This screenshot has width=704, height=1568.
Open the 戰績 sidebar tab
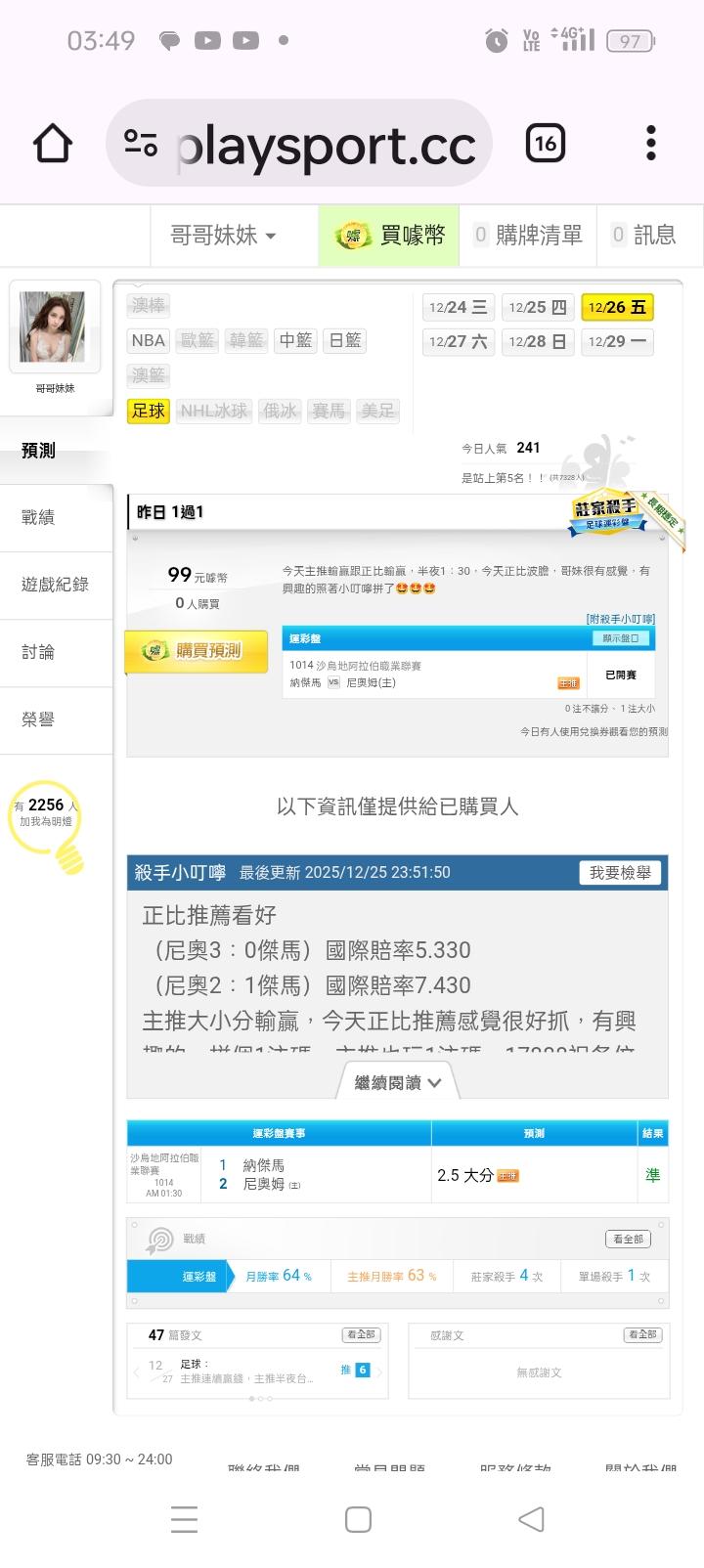(x=57, y=518)
